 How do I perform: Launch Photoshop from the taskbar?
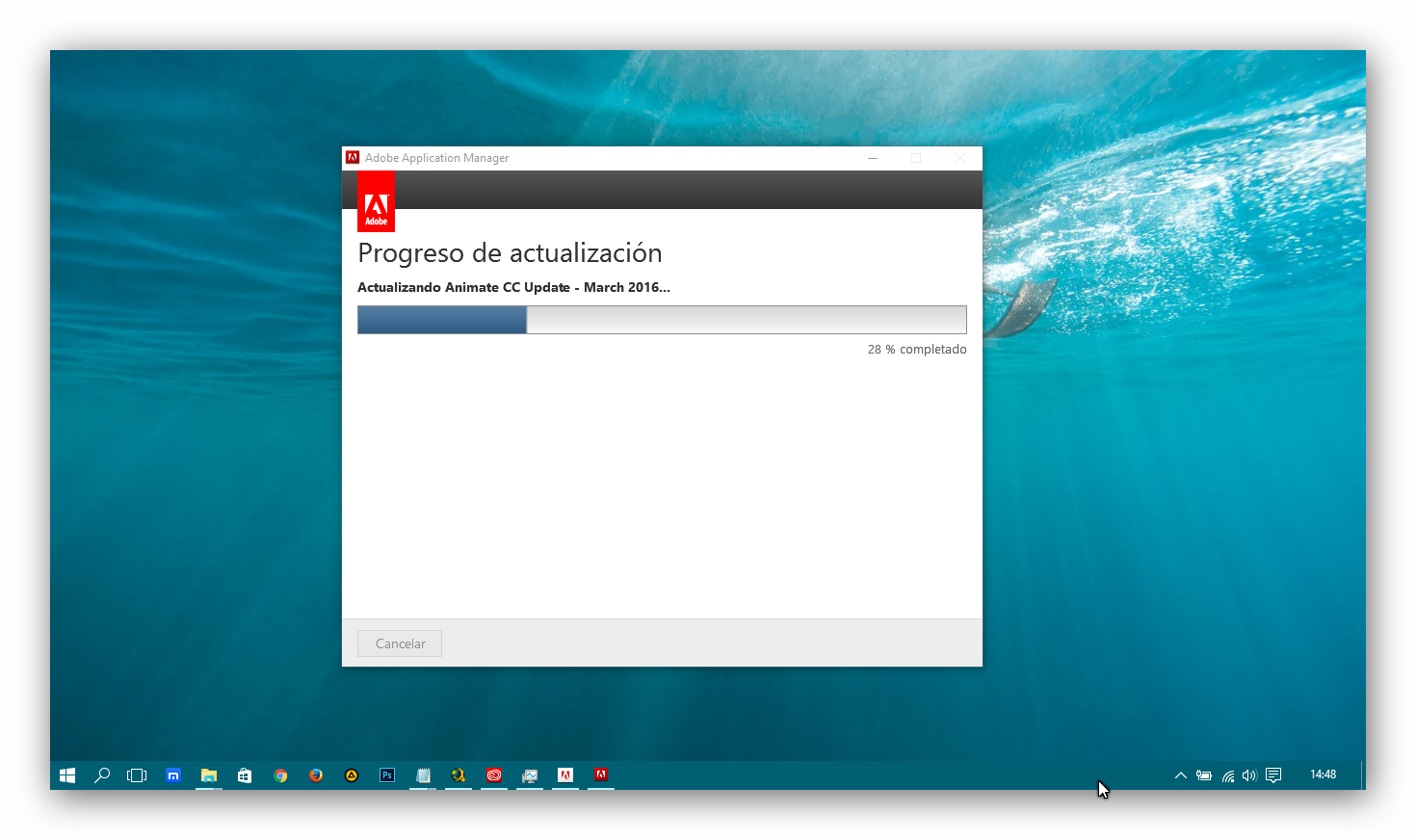pos(387,775)
